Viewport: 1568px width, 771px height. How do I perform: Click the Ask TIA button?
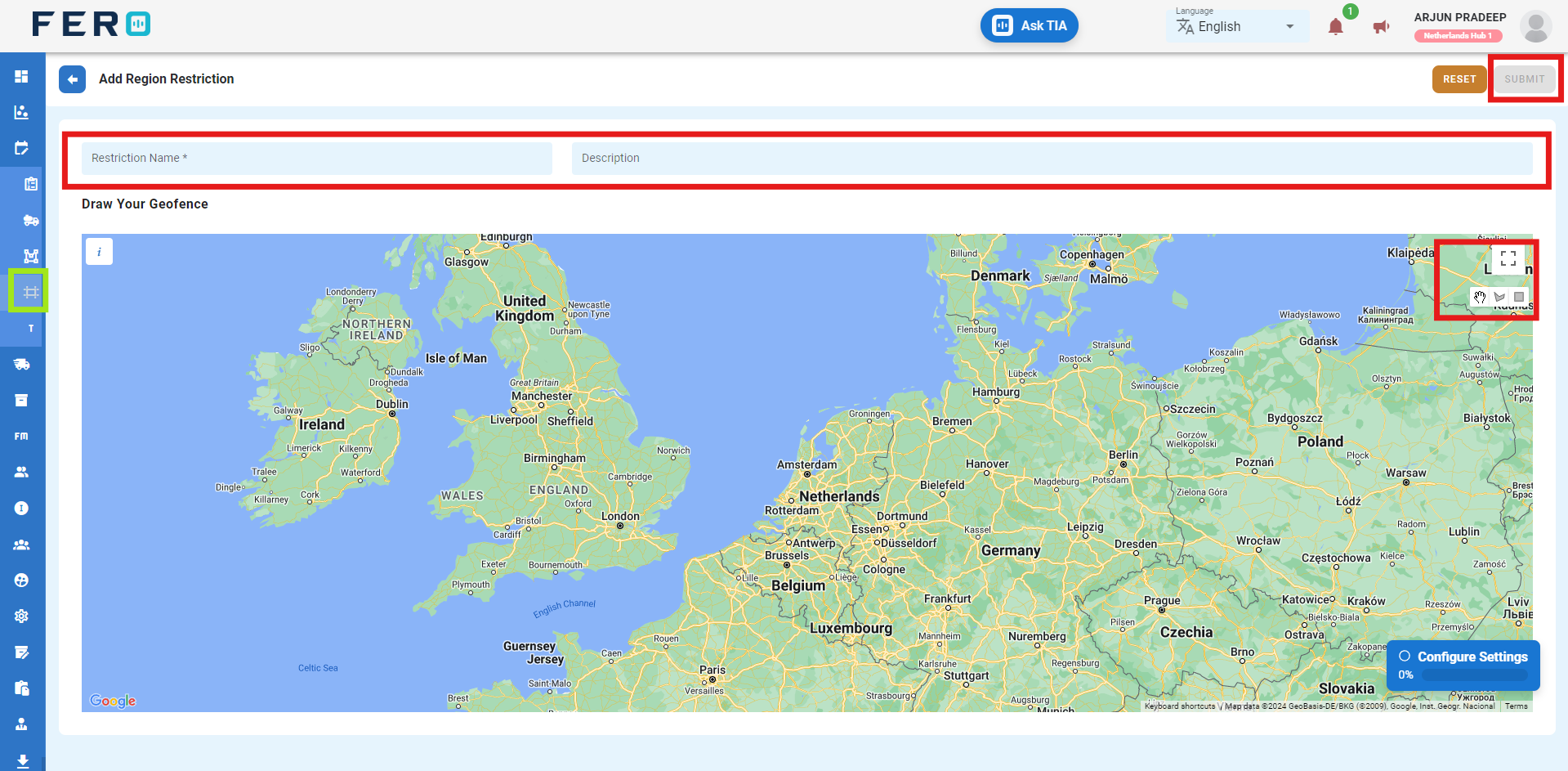pyautogui.click(x=1029, y=25)
